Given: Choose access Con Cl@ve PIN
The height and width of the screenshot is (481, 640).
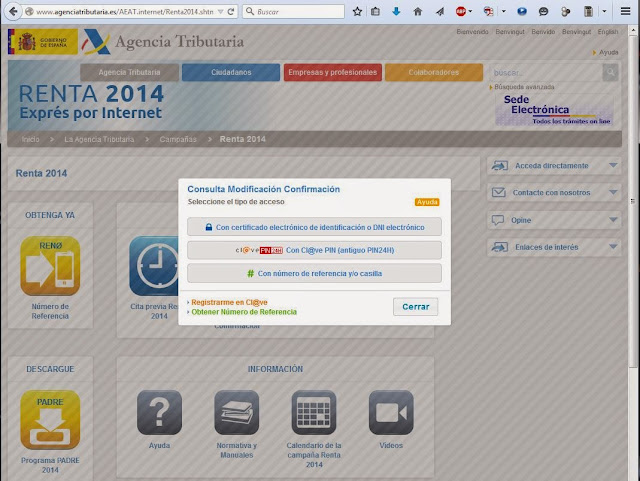Looking at the screenshot, I should click(314, 250).
